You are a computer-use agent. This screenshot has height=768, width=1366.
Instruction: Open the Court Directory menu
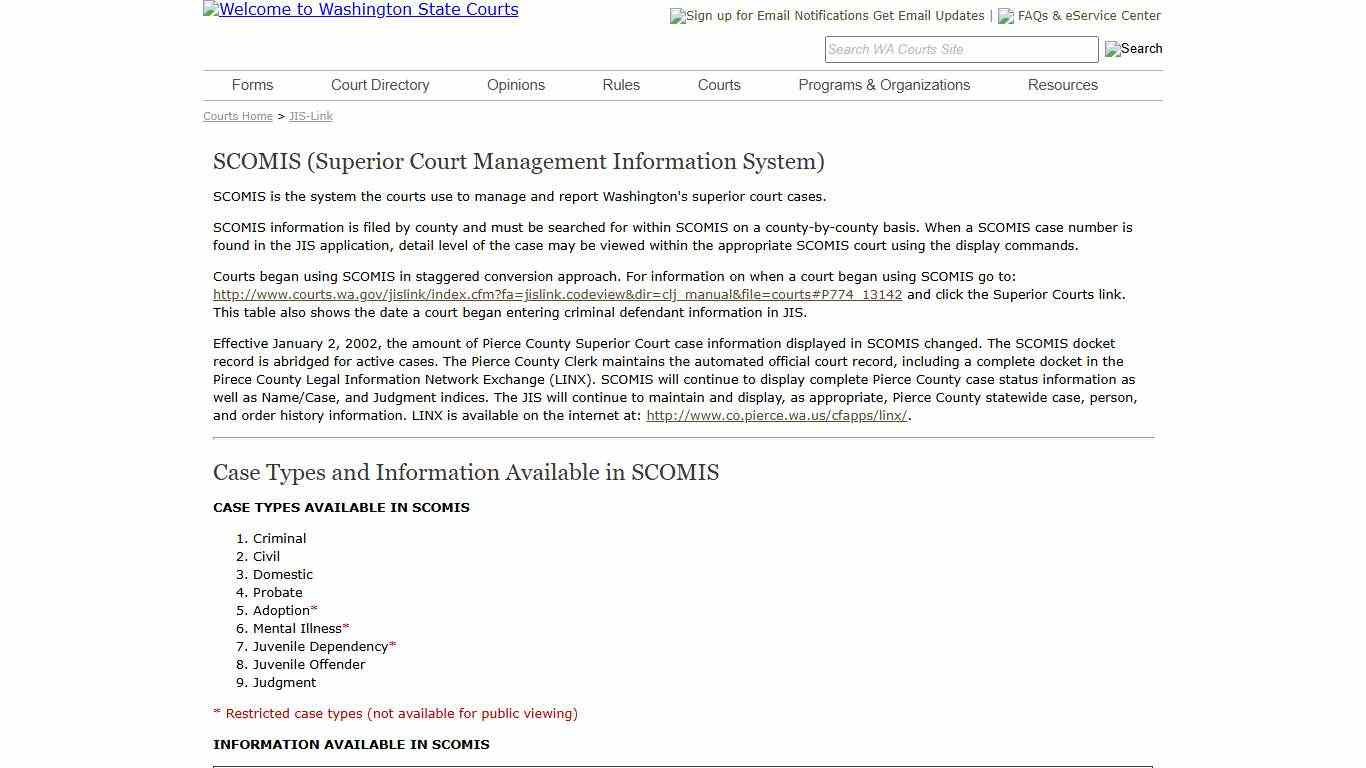[380, 85]
